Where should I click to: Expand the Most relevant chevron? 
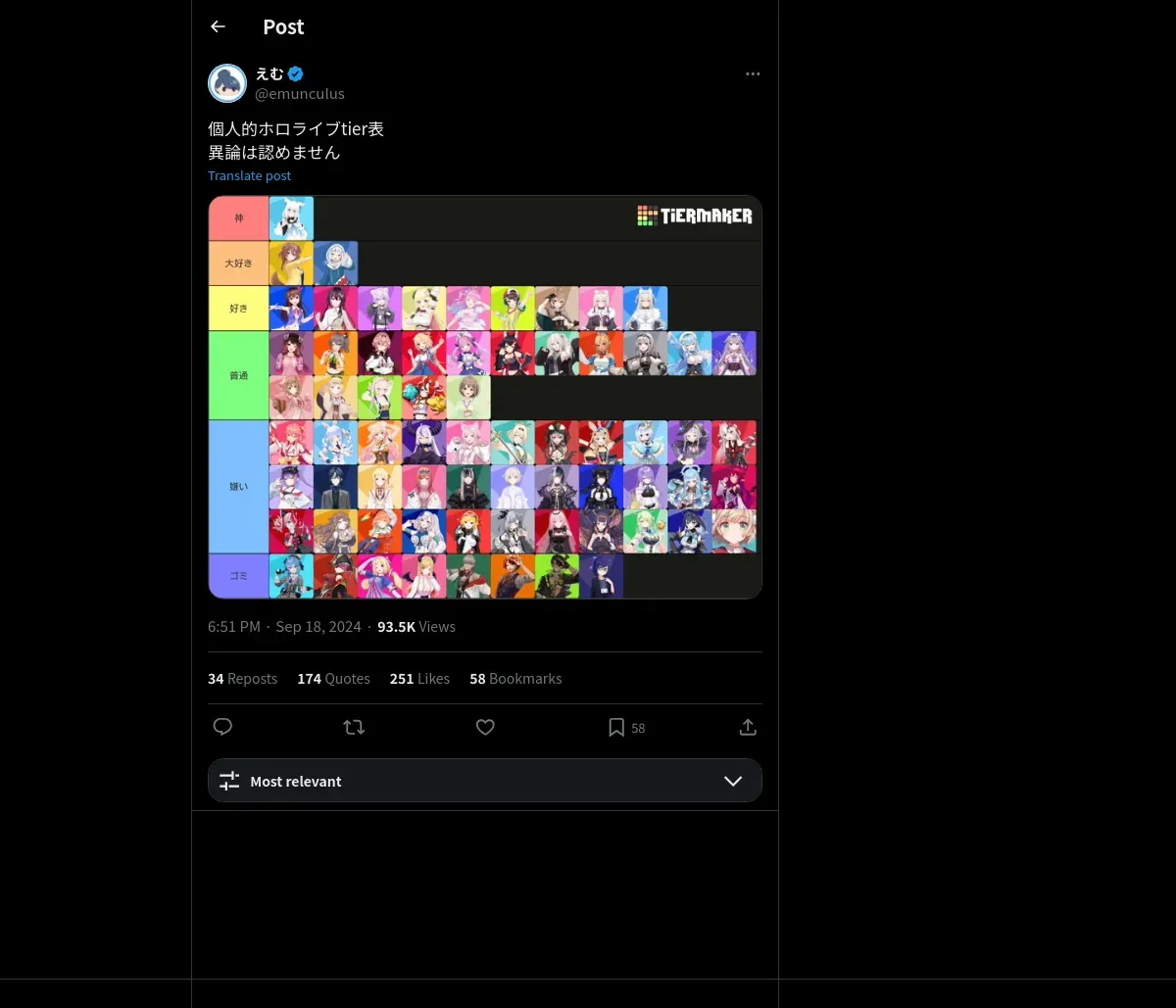733,781
